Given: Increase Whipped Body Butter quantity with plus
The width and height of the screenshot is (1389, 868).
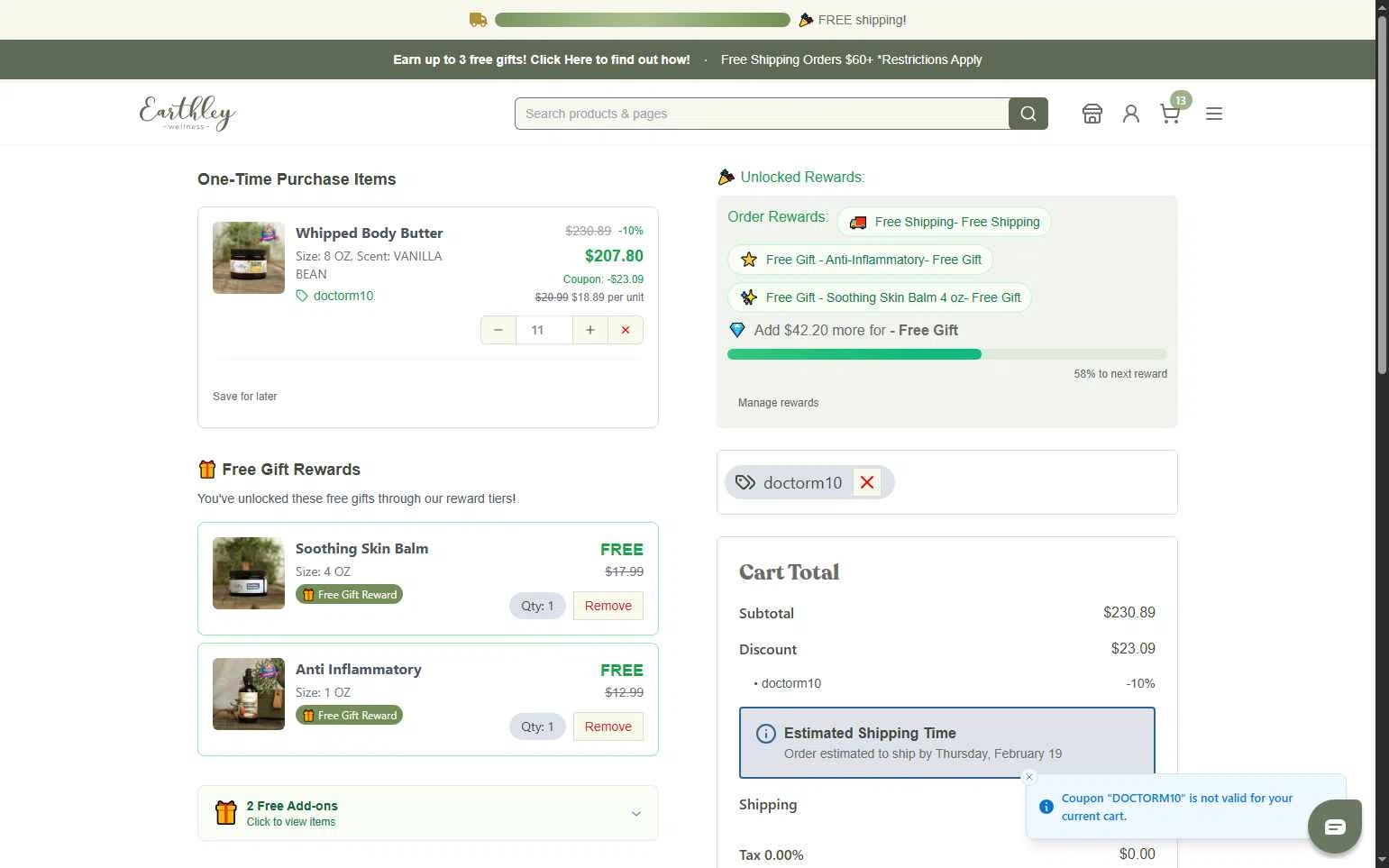Looking at the screenshot, I should 590,330.
